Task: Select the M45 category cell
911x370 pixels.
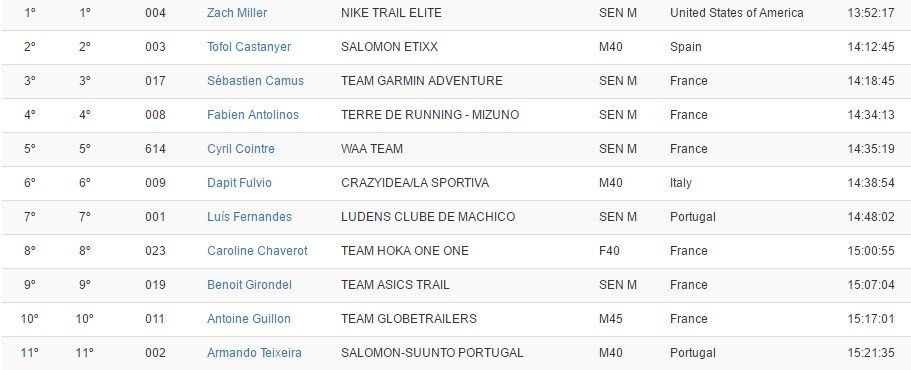Action: tap(610, 318)
